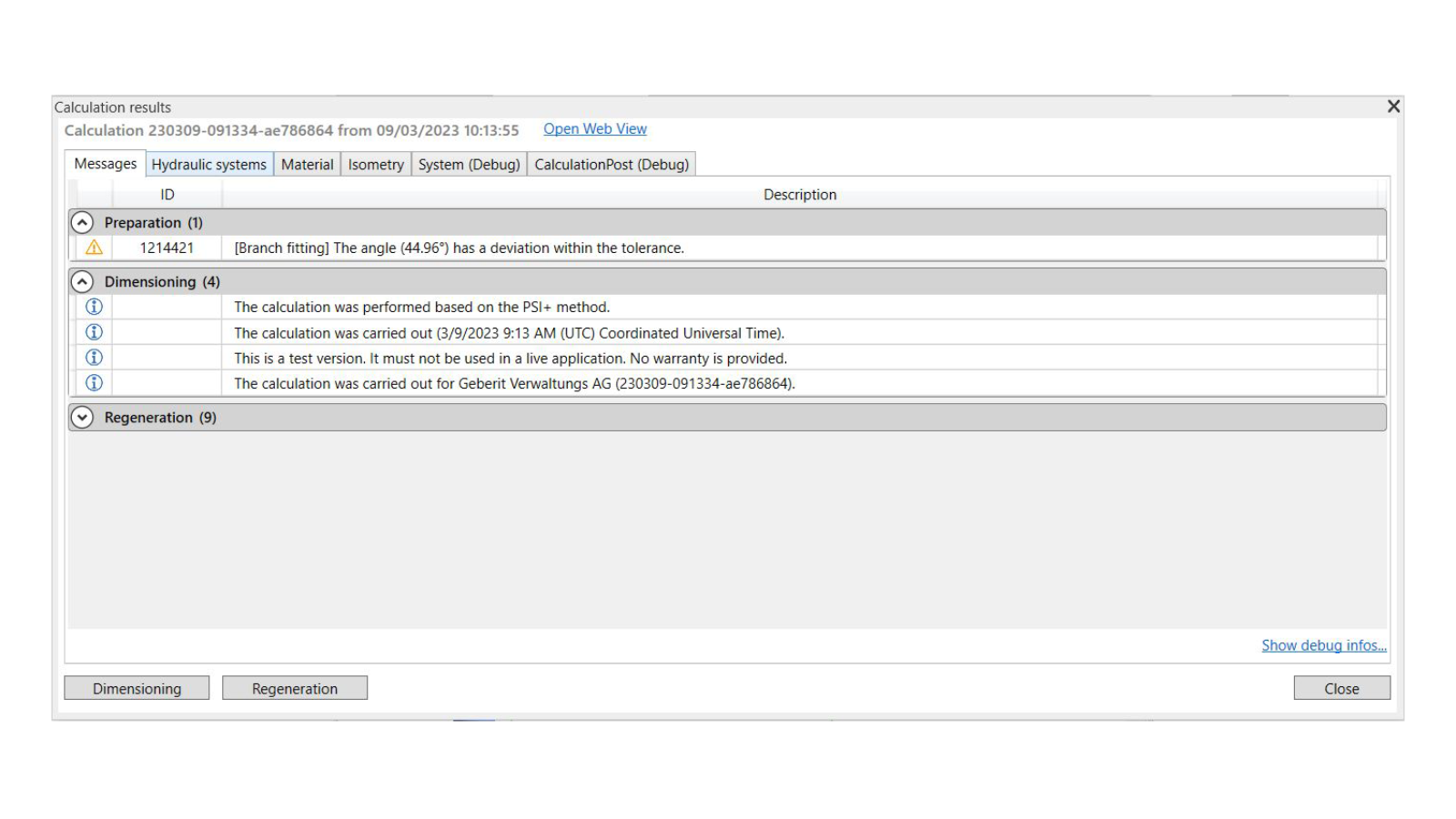Click the warning icon for message 1214421
Image resolution: width=1456 pixels, height=819 pixels.
(x=94, y=248)
